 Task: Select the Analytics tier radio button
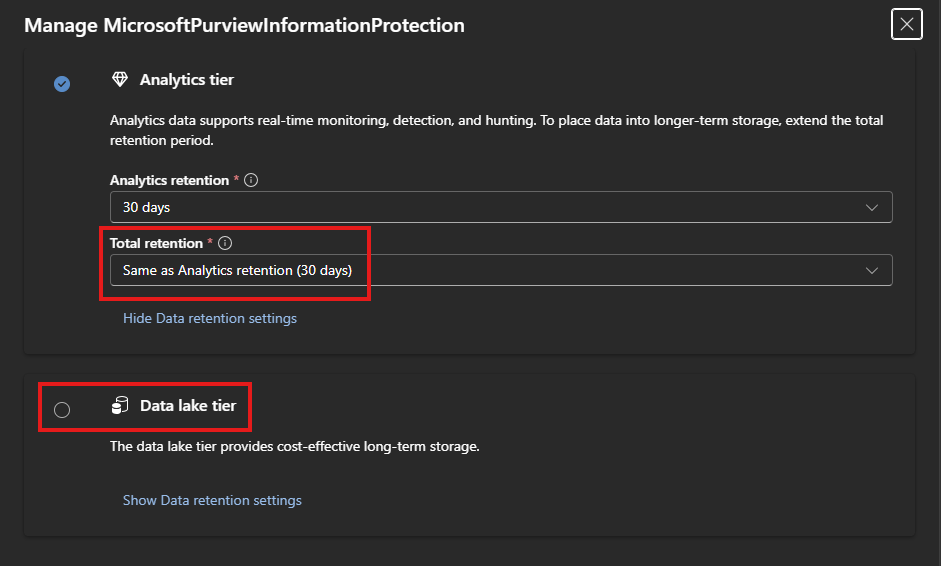click(x=62, y=83)
